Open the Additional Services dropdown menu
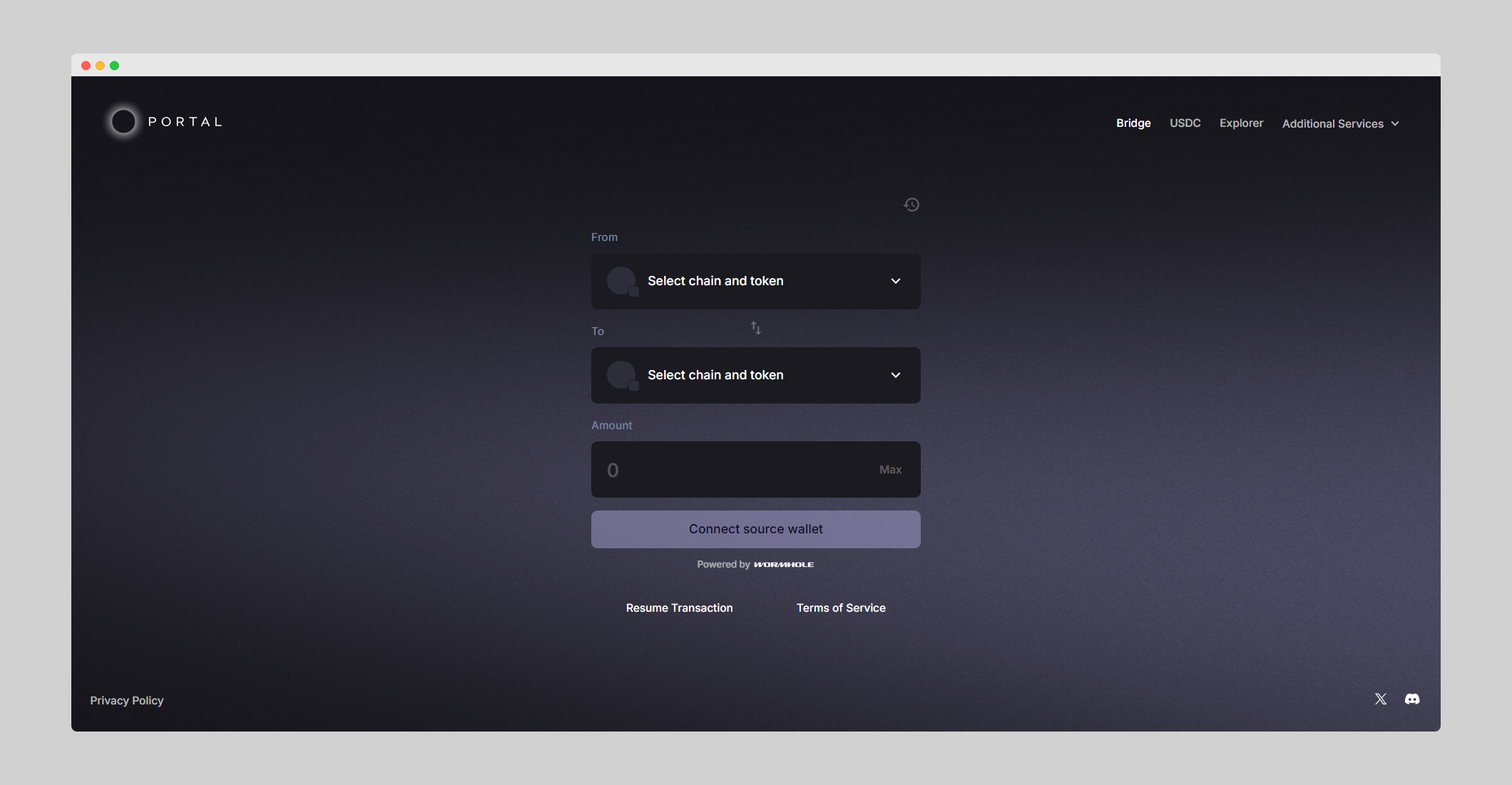The width and height of the screenshot is (1512, 785). pyautogui.click(x=1340, y=123)
